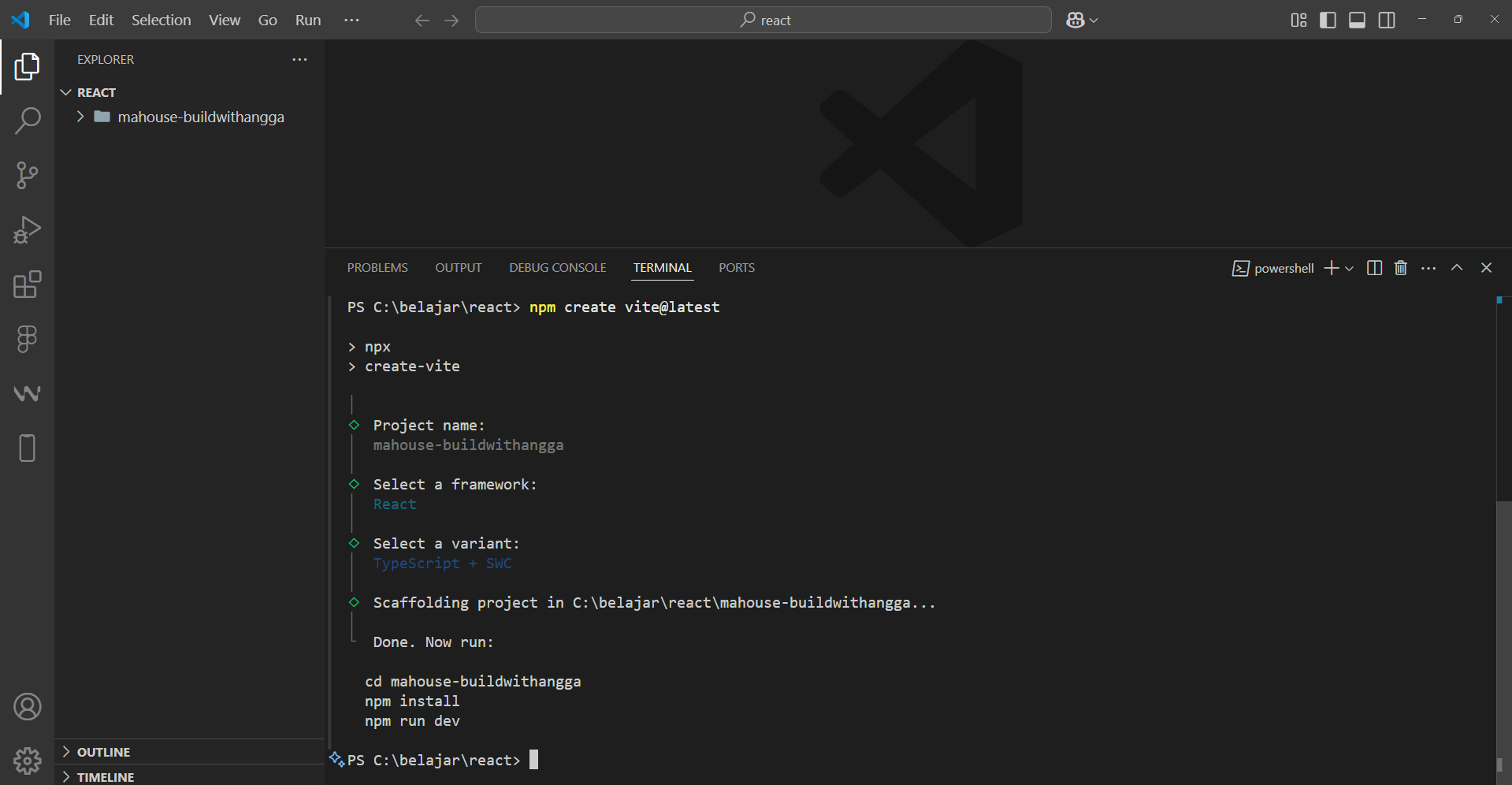Click the VS Code logo icon

tap(20, 20)
